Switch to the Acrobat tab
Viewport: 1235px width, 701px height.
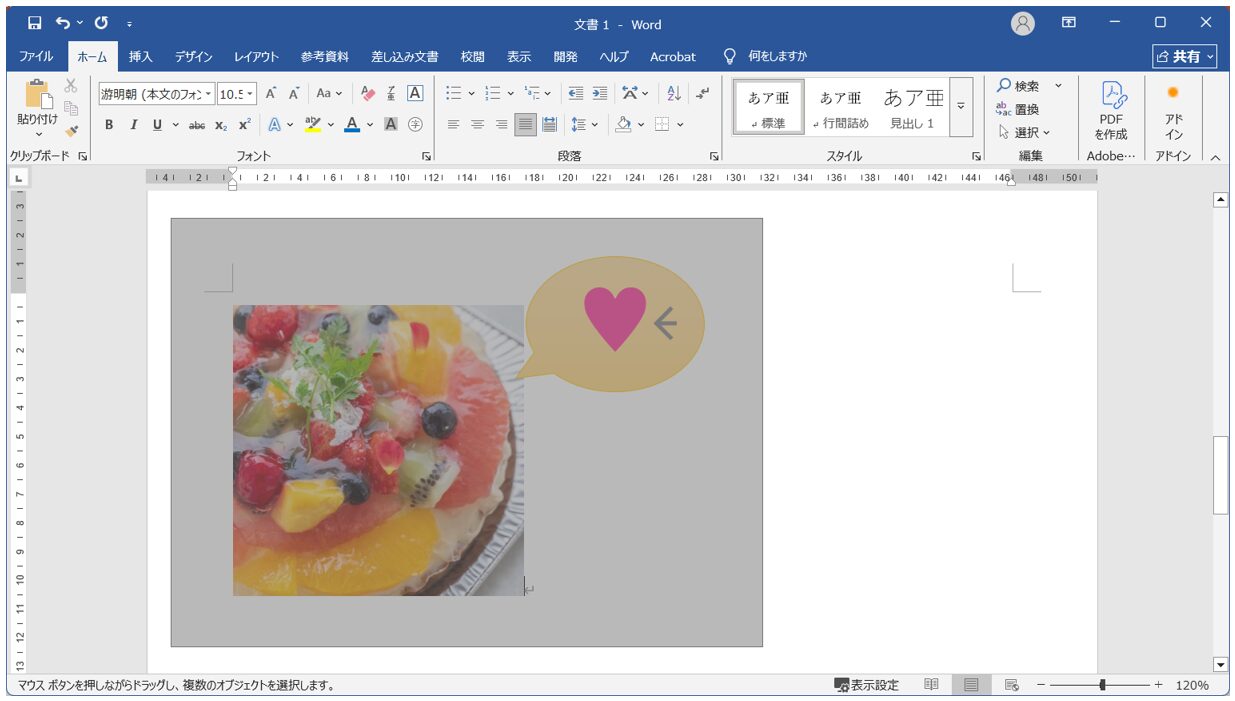tap(673, 57)
